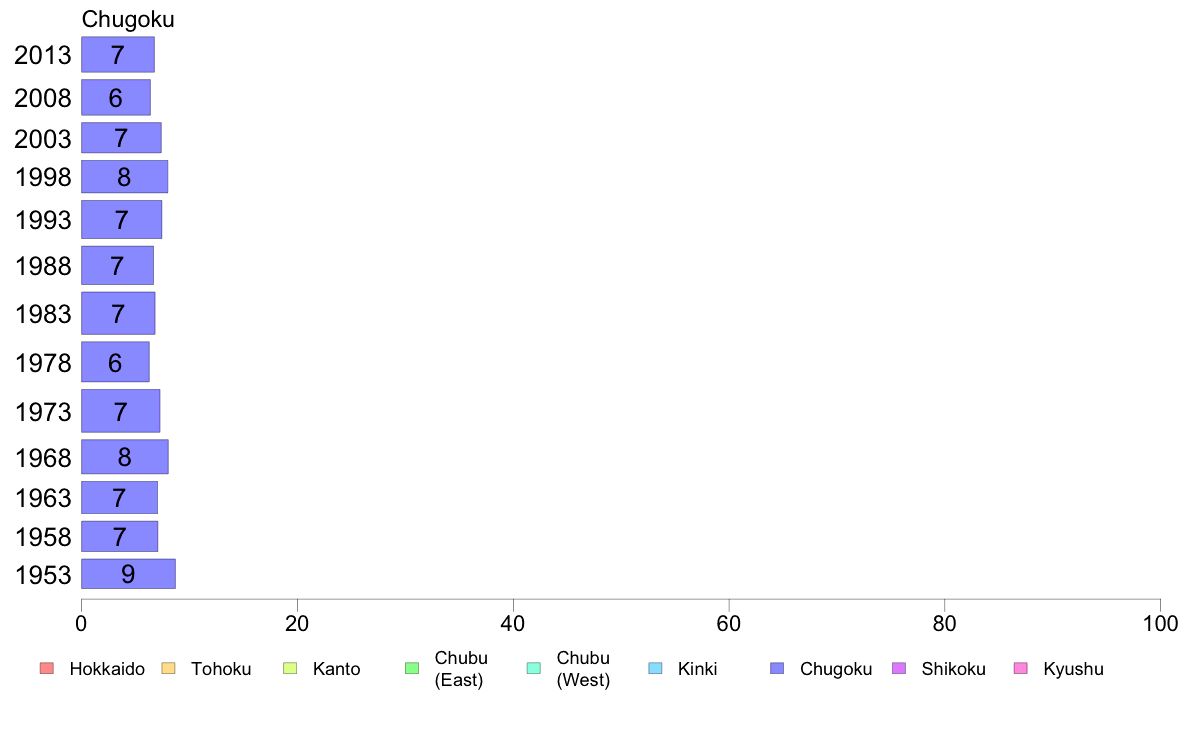
Task: Click the Chugoku title above the bars
Action: pyautogui.click(x=128, y=19)
